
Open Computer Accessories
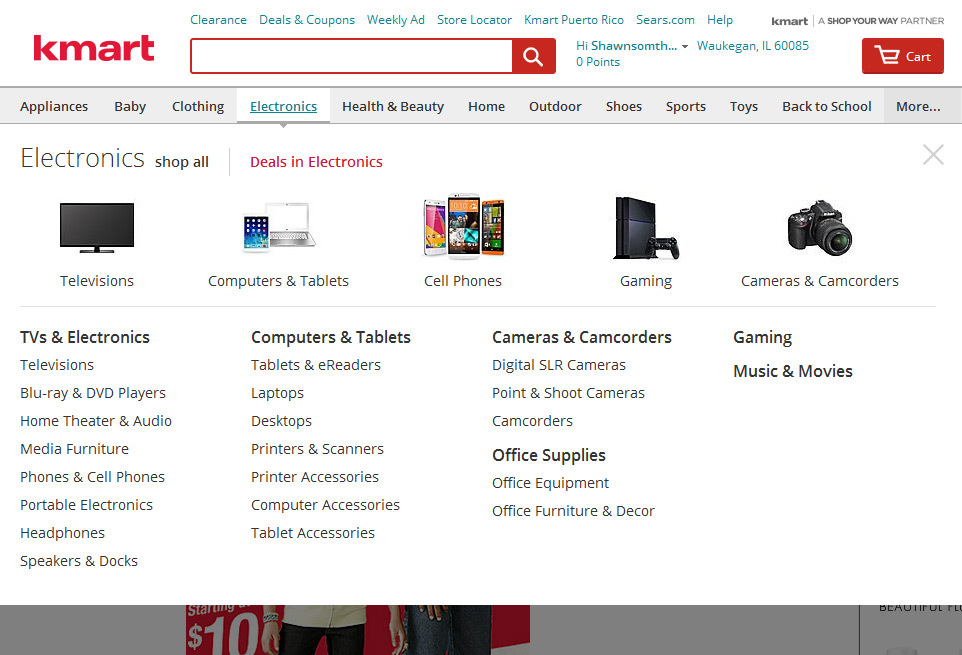[325, 505]
